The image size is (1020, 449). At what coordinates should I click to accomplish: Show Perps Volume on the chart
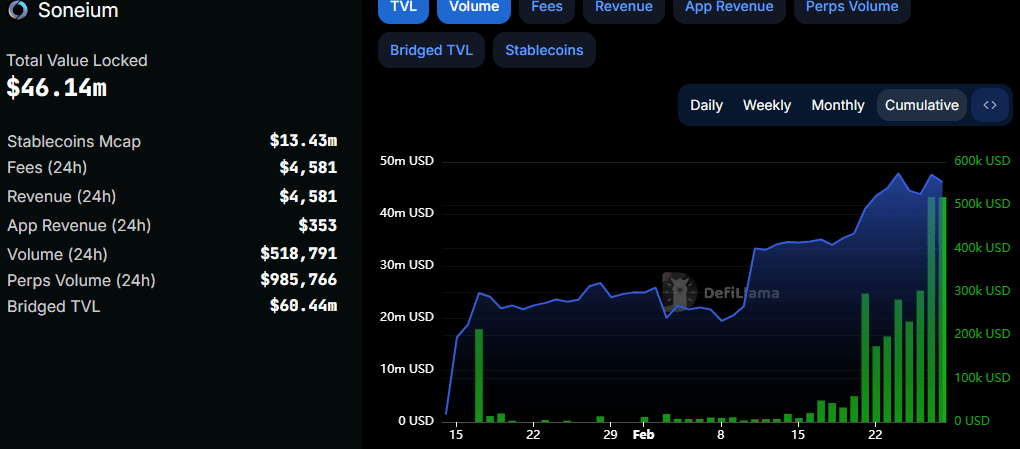pos(852,7)
